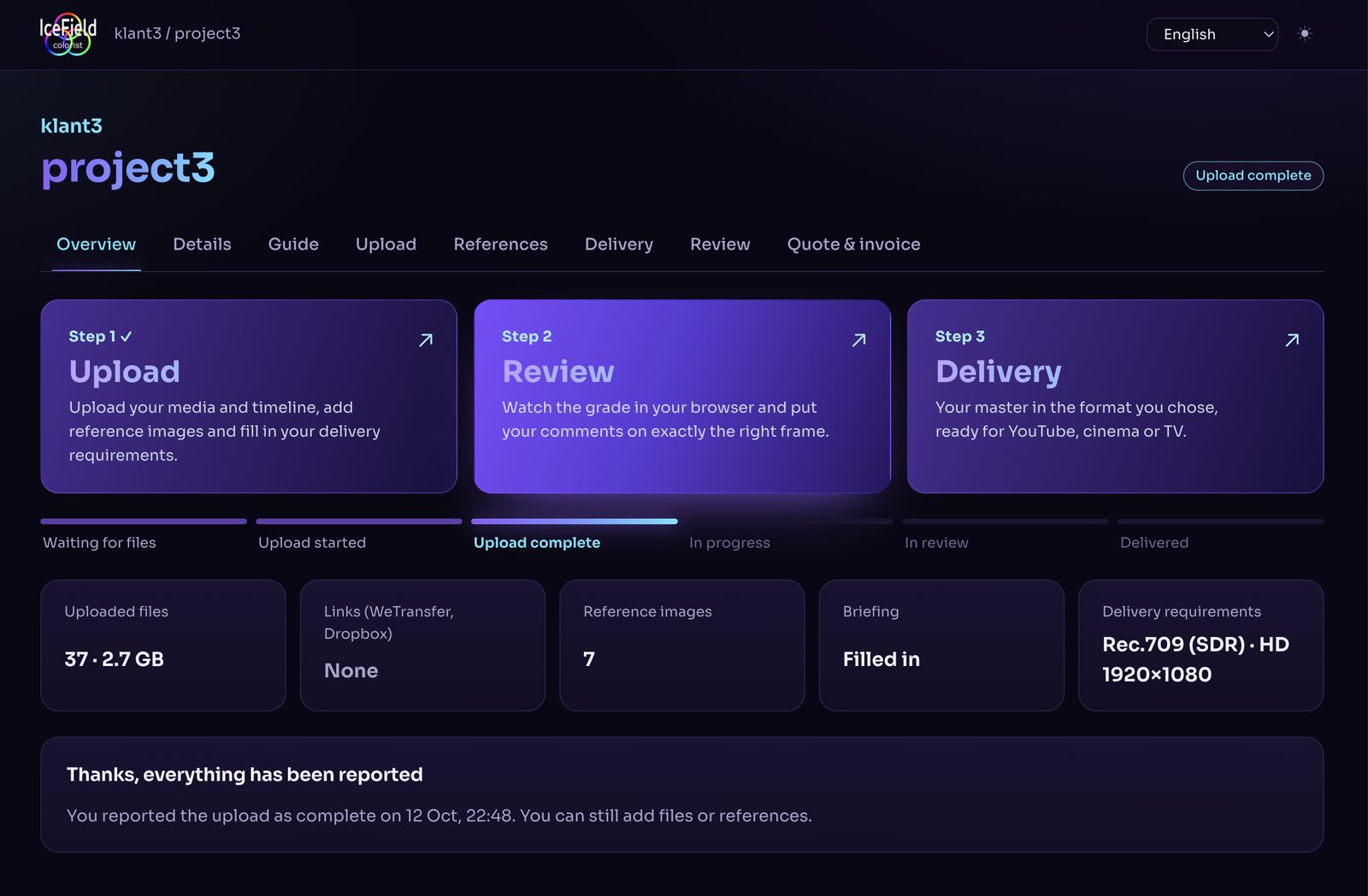
Task: Click the In progress stage label
Action: pyautogui.click(x=729, y=543)
